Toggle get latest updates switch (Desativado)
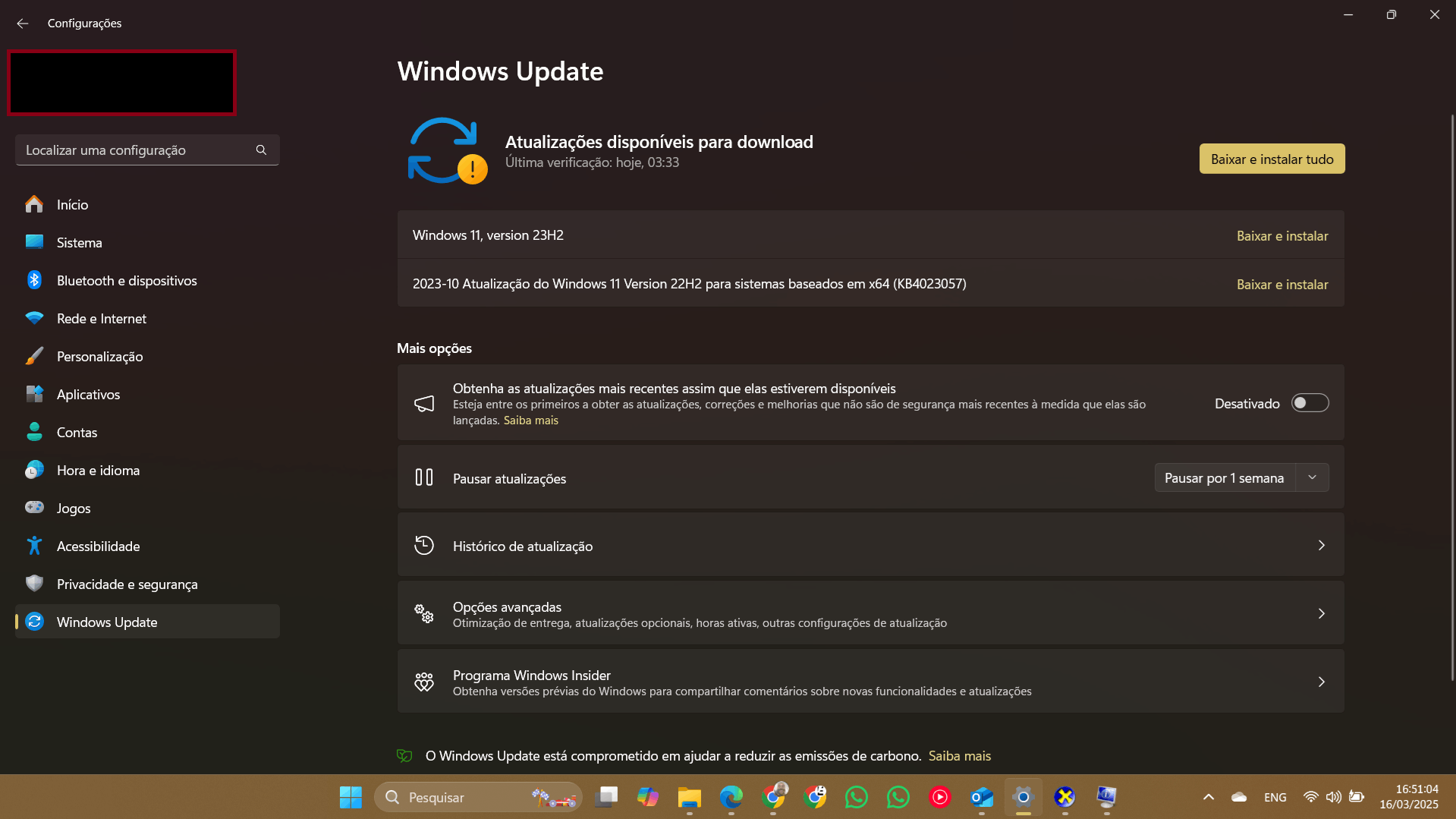The image size is (1456, 819). [1310, 403]
